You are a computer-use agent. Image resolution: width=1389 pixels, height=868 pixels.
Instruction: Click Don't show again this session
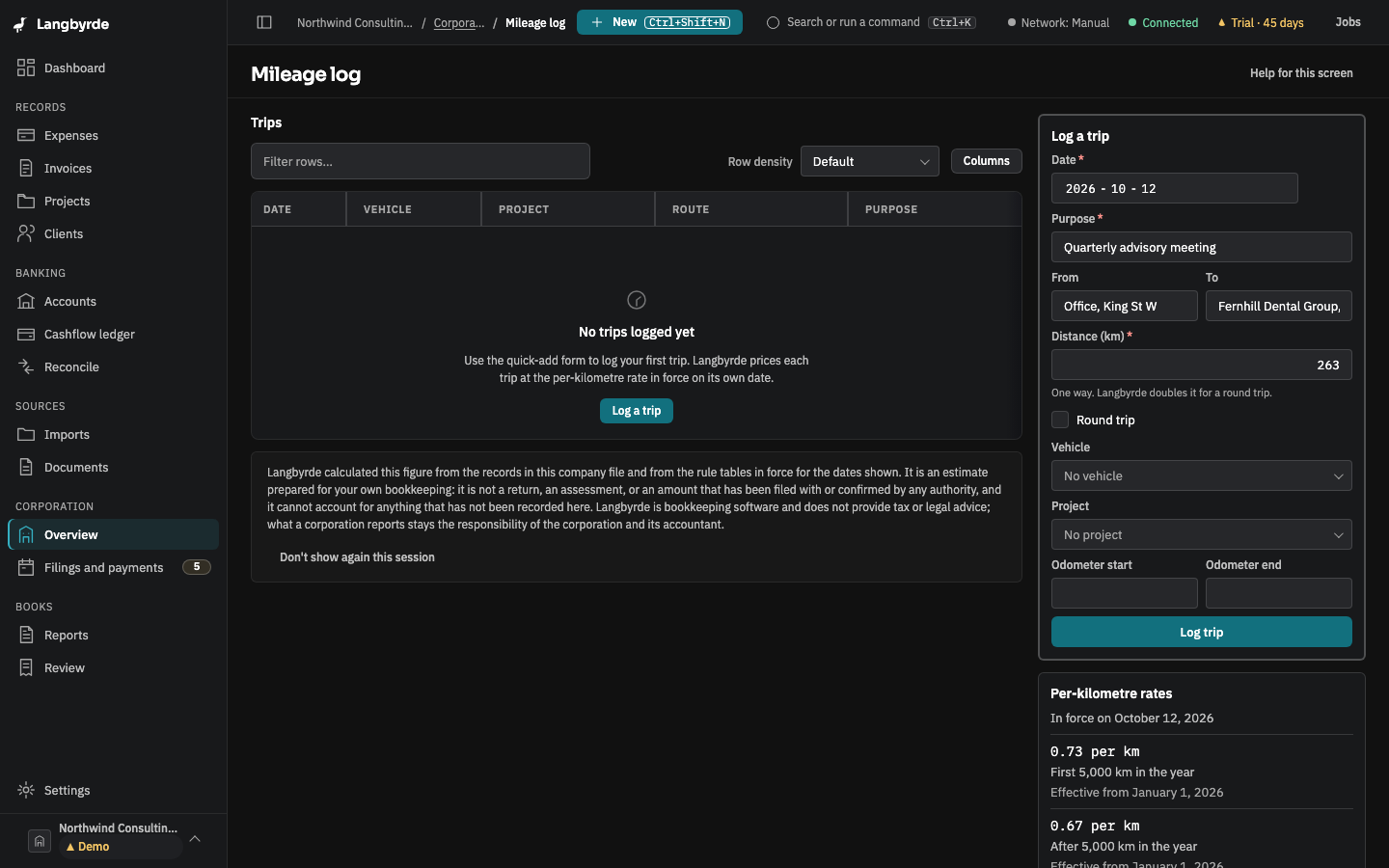(x=357, y=557)
